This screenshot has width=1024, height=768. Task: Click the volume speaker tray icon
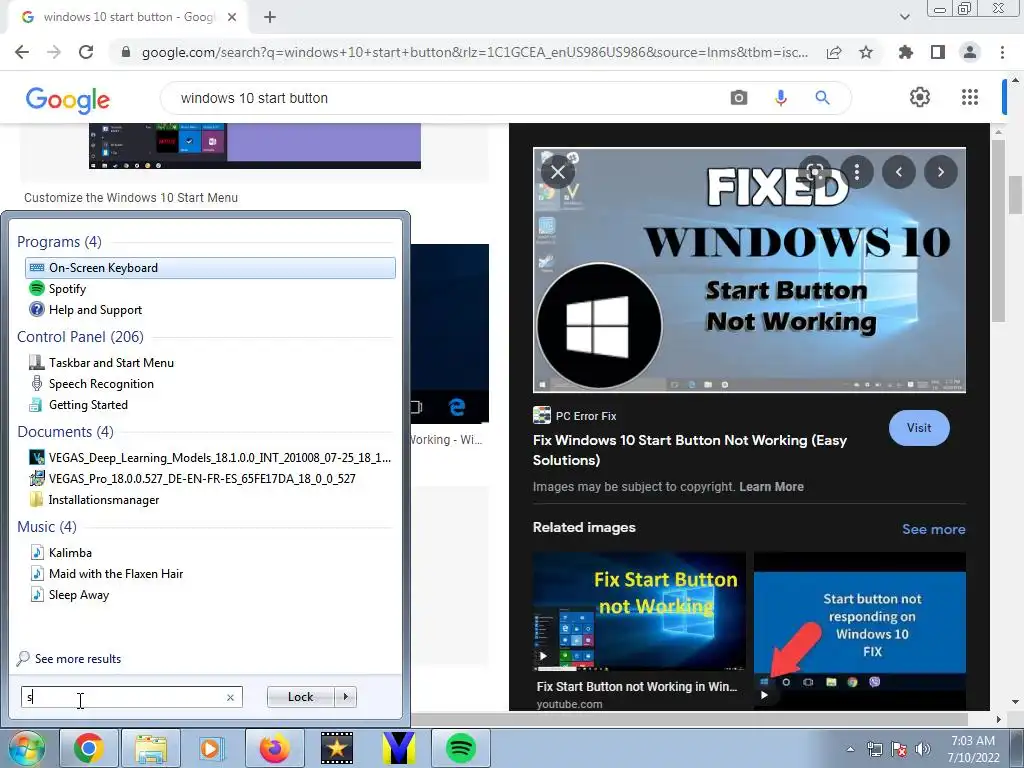922,749
